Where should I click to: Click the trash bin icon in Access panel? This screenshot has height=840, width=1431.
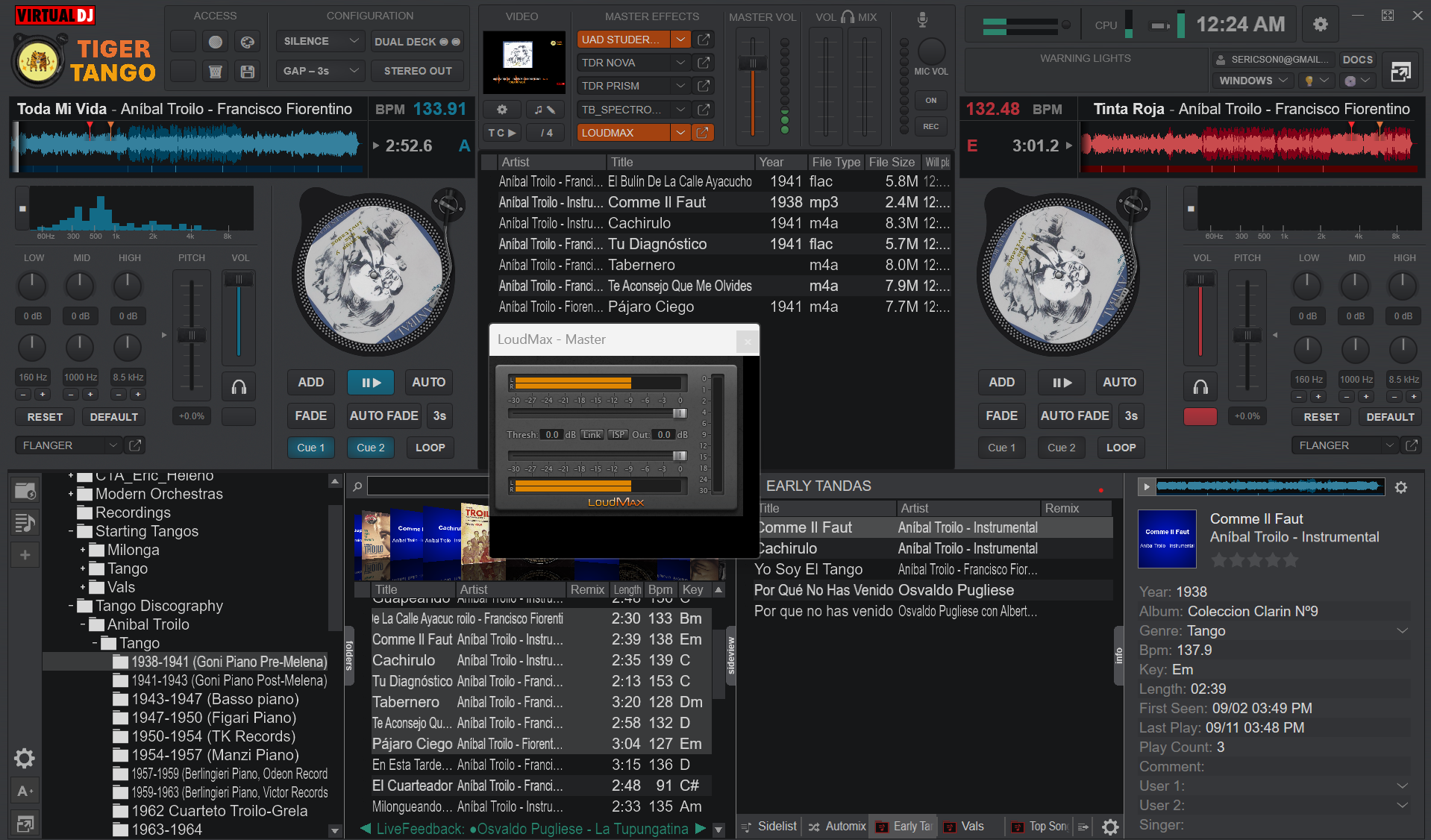coord(215,72)
